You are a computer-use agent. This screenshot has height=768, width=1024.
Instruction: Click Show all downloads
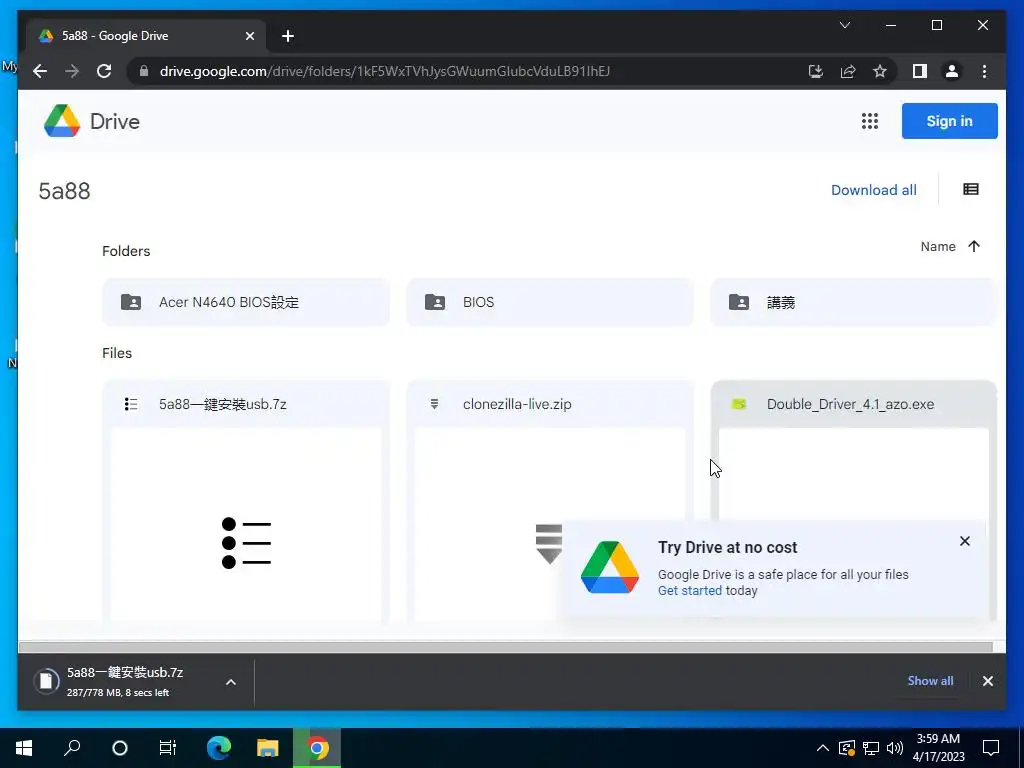930,680
